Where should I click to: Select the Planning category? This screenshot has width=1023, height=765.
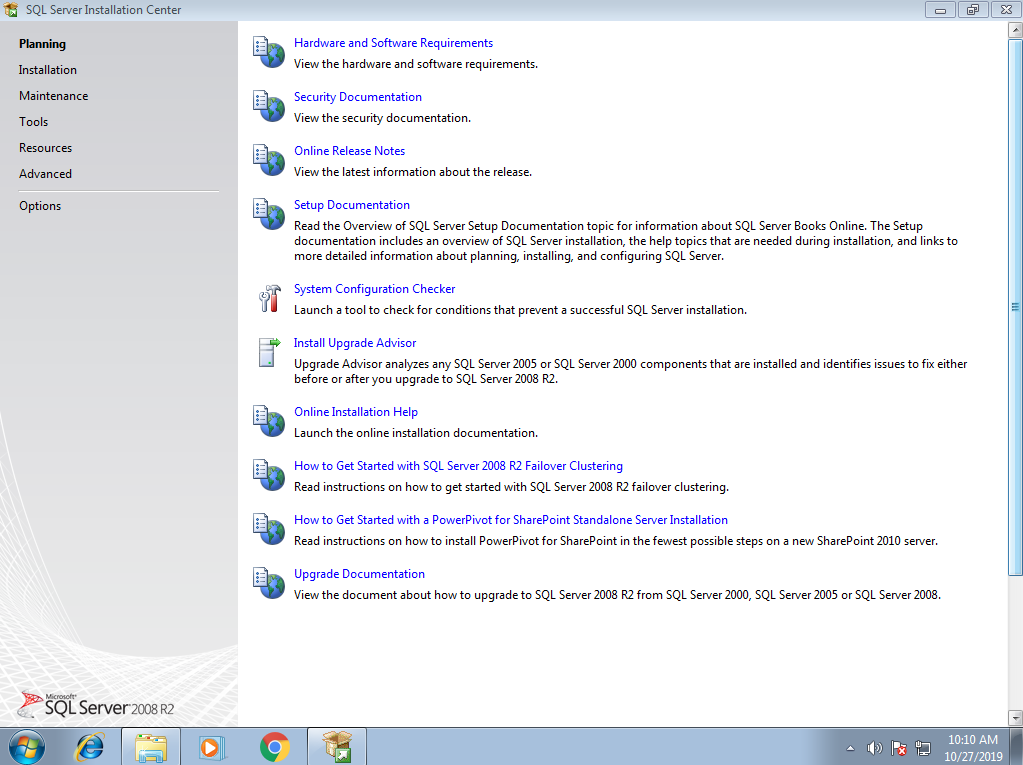[x=42, y=44]
